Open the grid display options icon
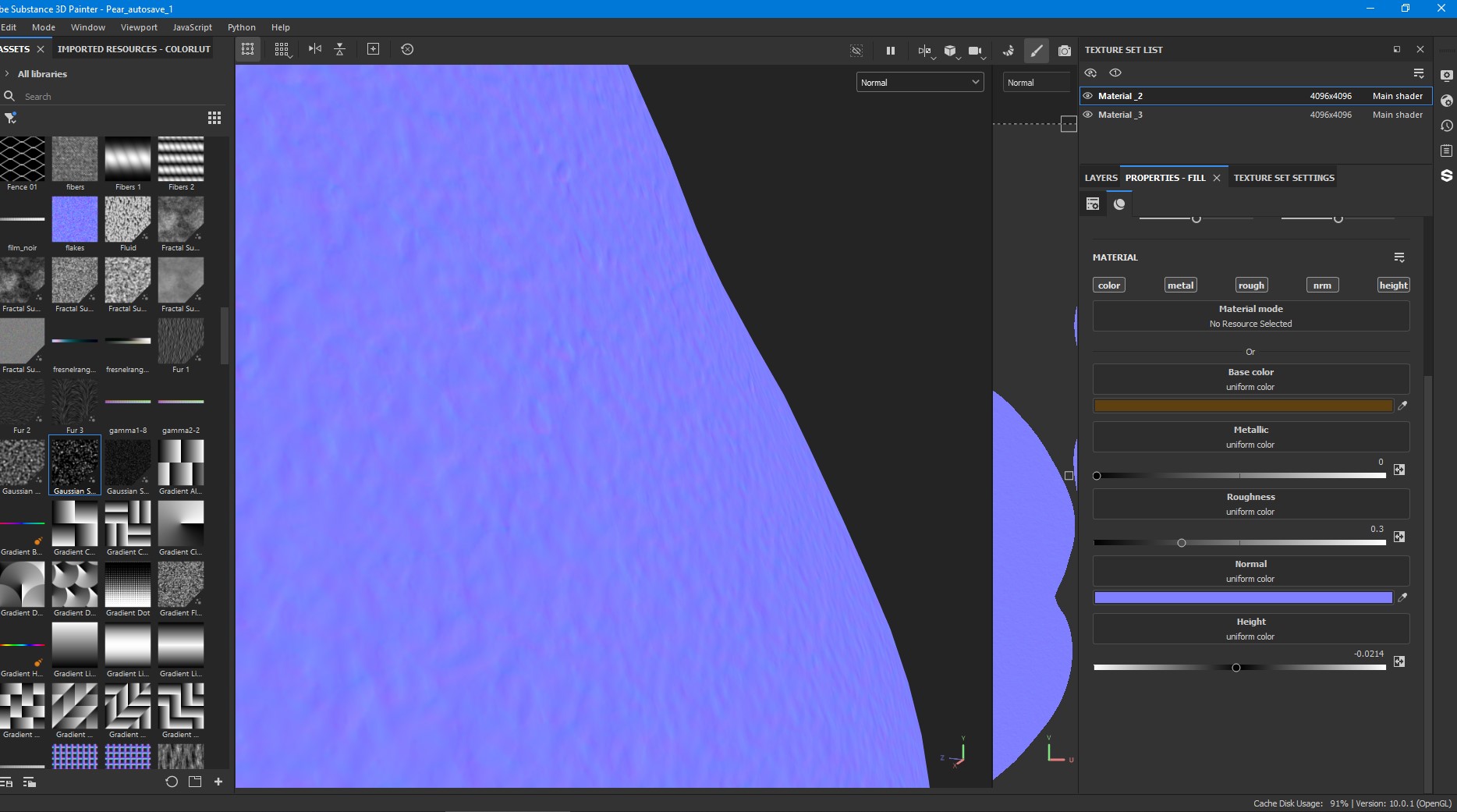Viewport: 1457px width, 812px height. tap(282, 49)
